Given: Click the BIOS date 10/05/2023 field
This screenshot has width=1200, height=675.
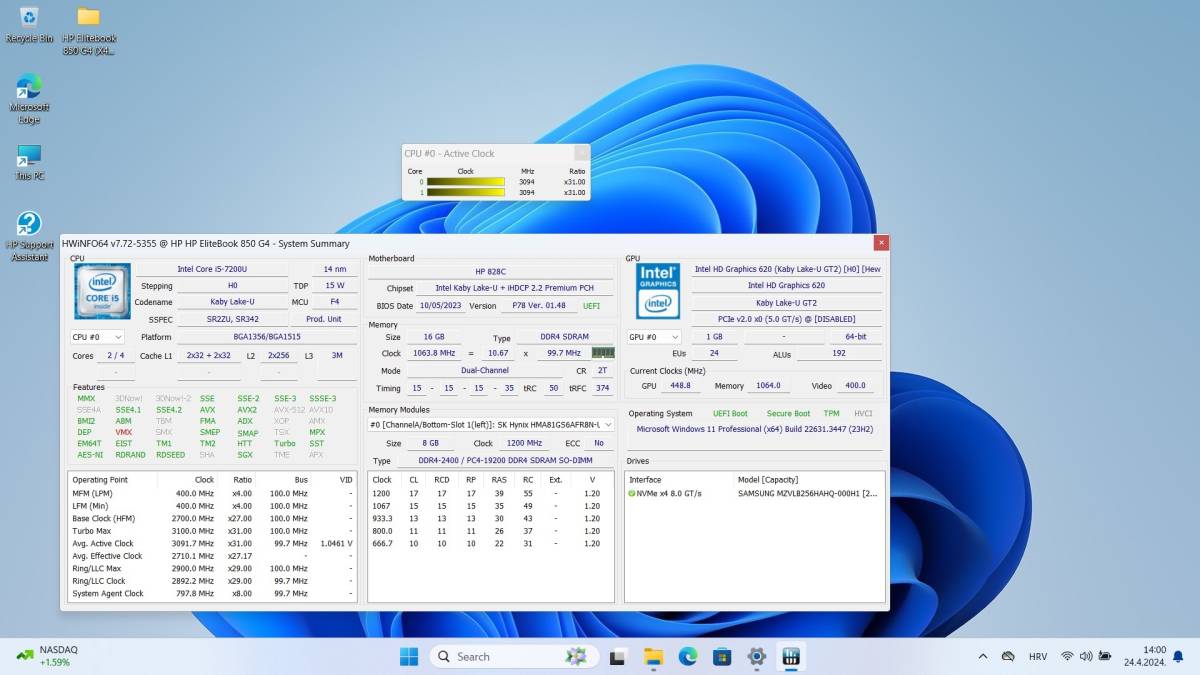Looking at the screenshot, I should tap(440, 305).
